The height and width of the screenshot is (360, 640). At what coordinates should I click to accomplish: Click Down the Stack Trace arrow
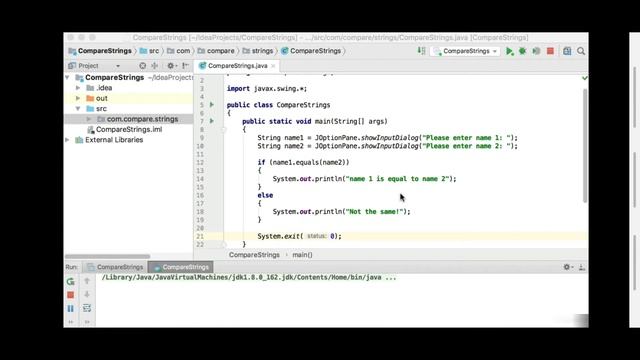click(87, 294)
